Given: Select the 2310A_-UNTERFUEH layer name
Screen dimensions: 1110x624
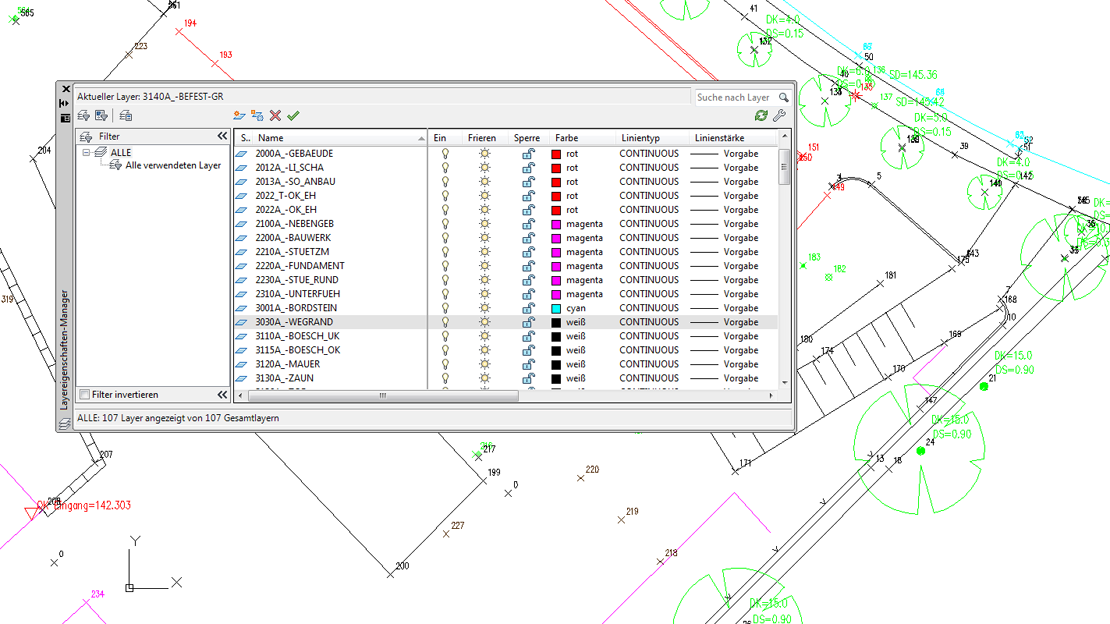Looking at the screenshot, I should pyautogui.click(x=297, y=294).
